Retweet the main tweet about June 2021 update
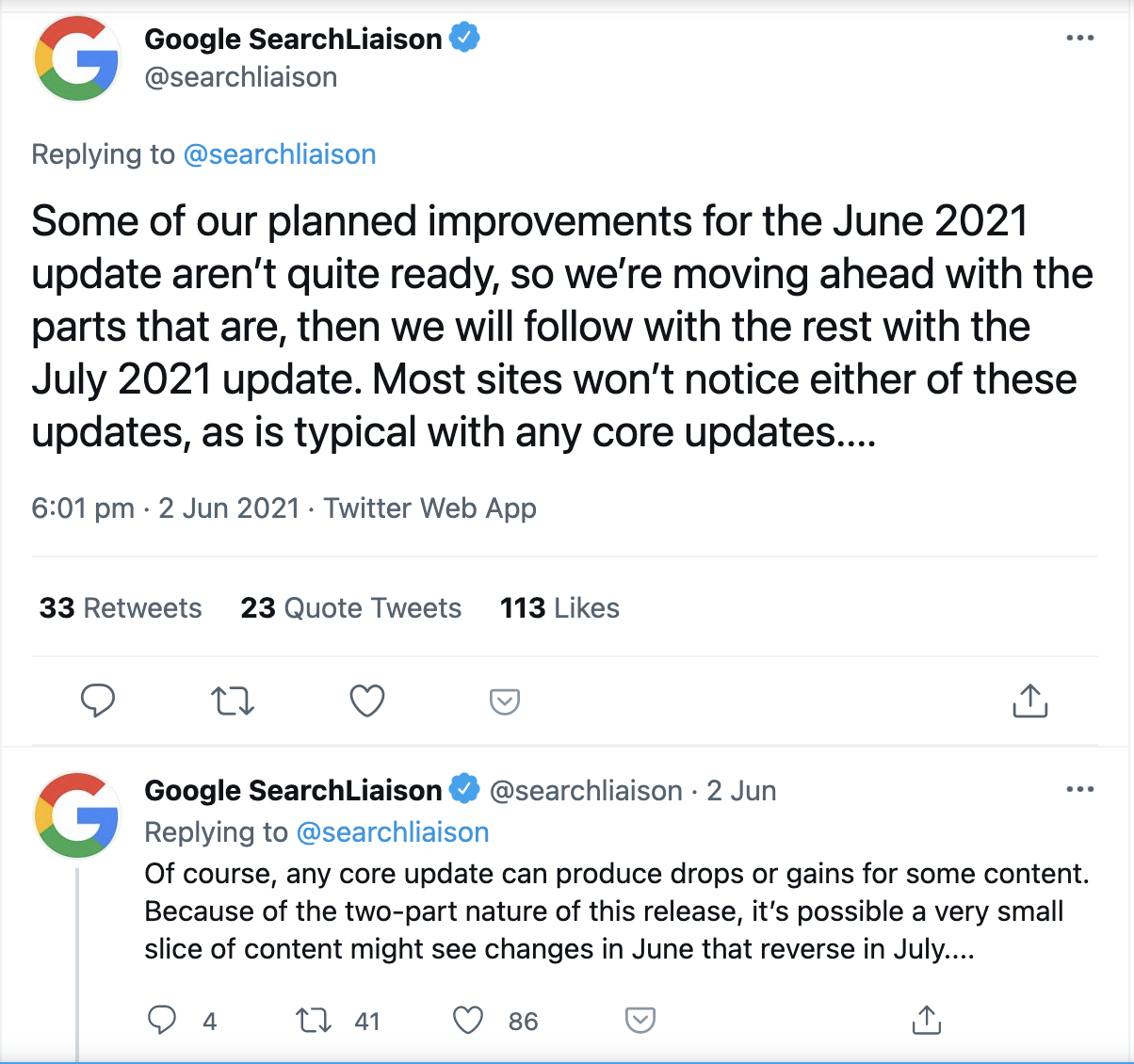 (x=233, y=701)
